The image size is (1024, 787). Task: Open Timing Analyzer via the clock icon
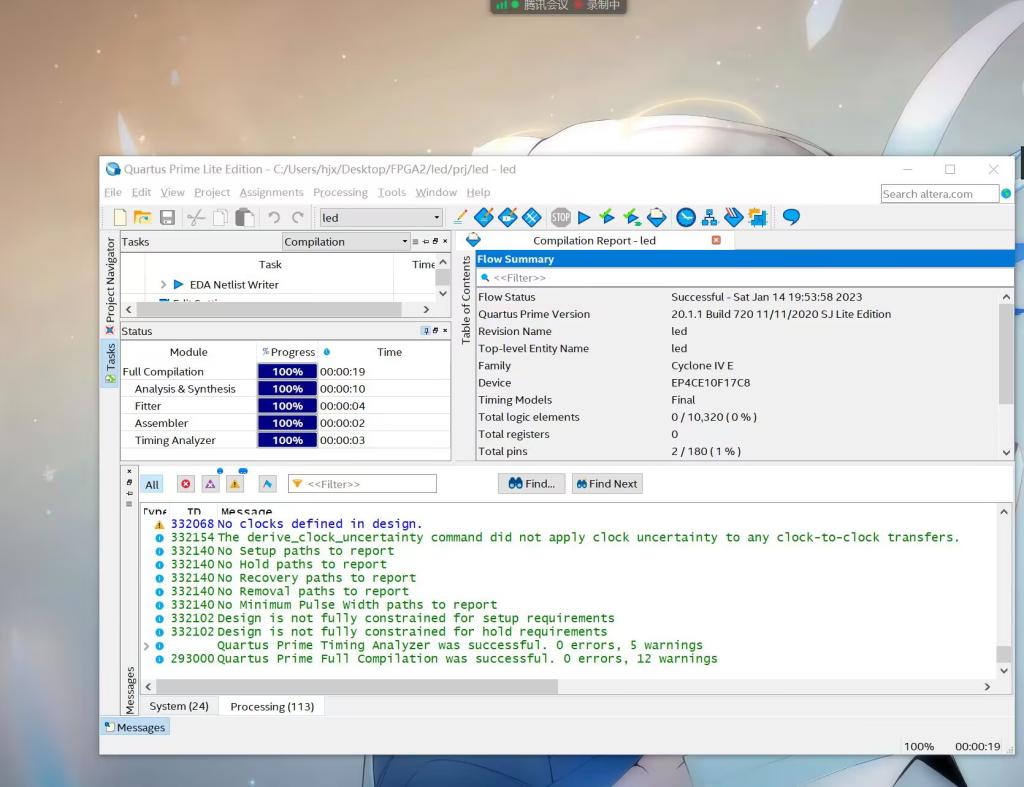pos(685,217)
